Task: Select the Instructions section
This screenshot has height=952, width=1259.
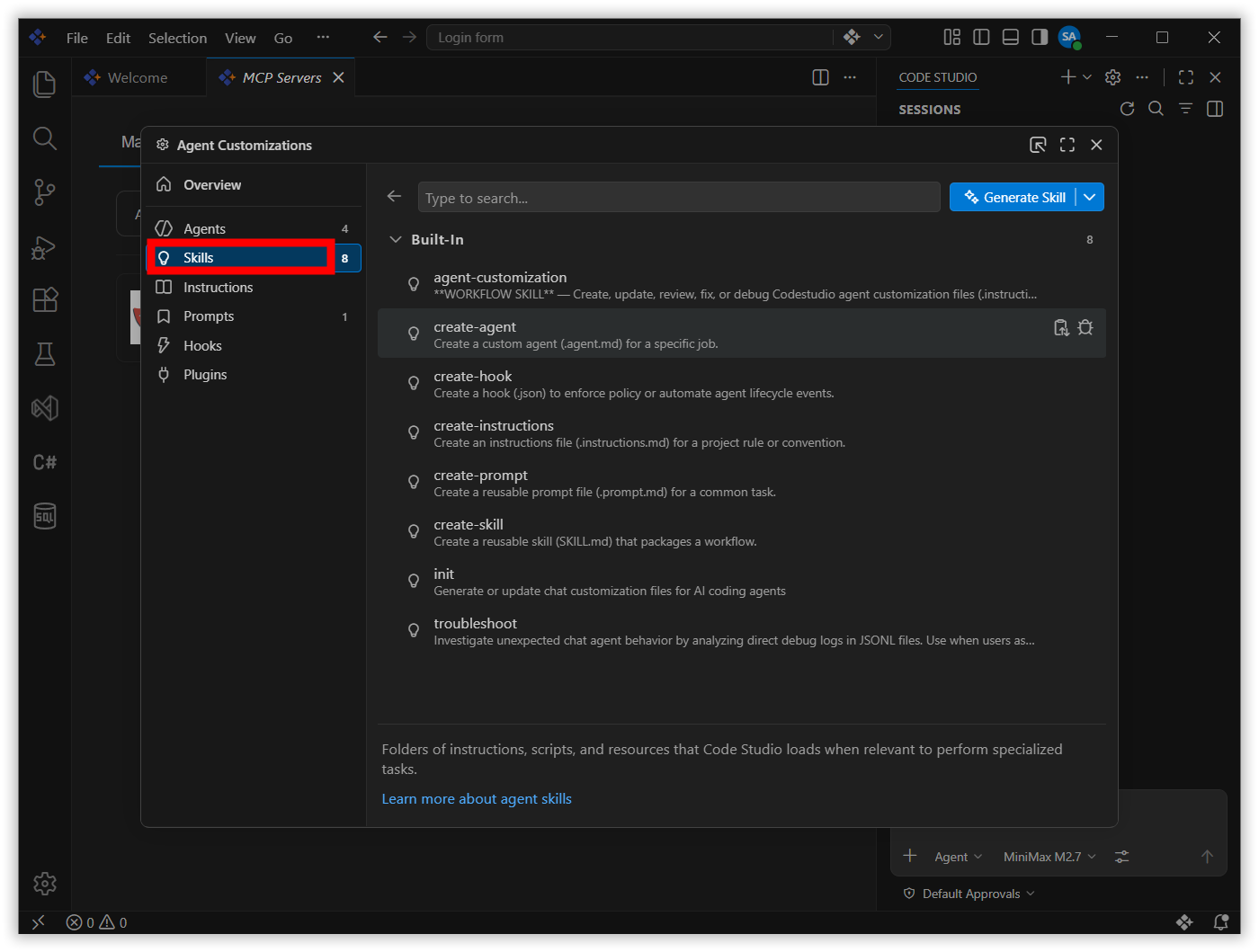Action: pos(254,287)
